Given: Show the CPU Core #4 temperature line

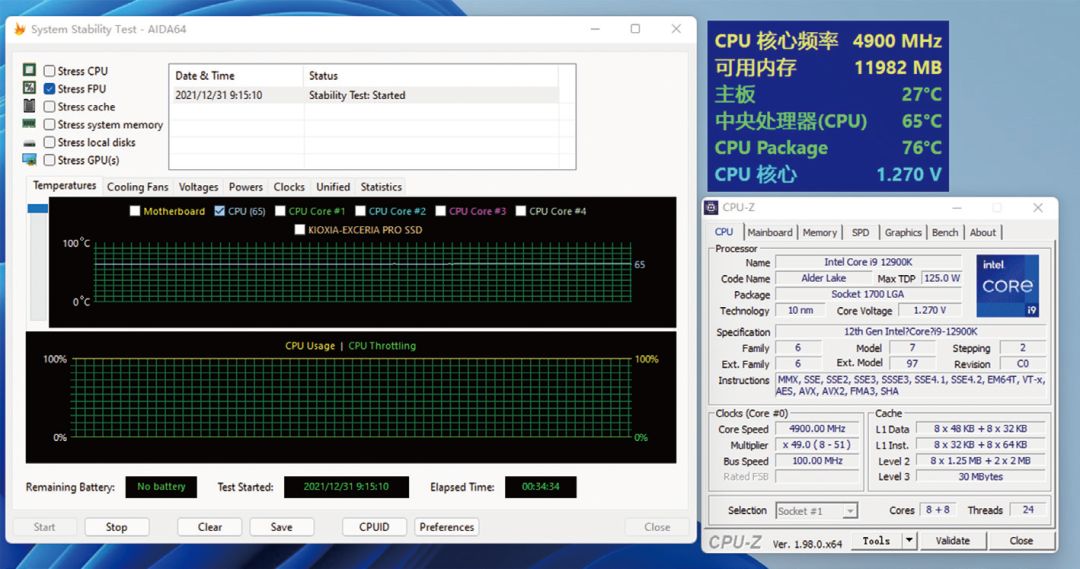Looking at the screenshot, I should (521, 211).
